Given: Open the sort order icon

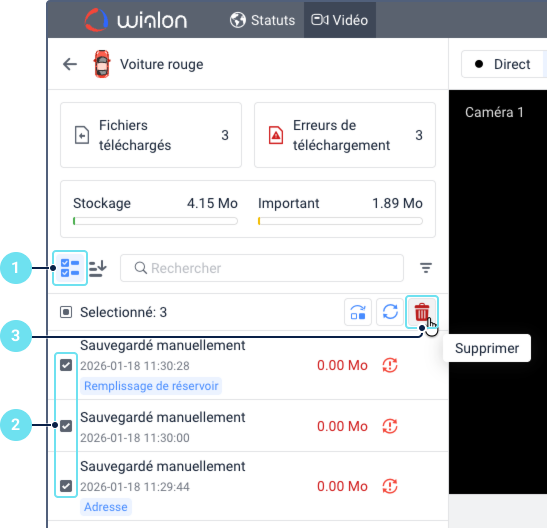Looking at the screenshot, I should 98,268.
